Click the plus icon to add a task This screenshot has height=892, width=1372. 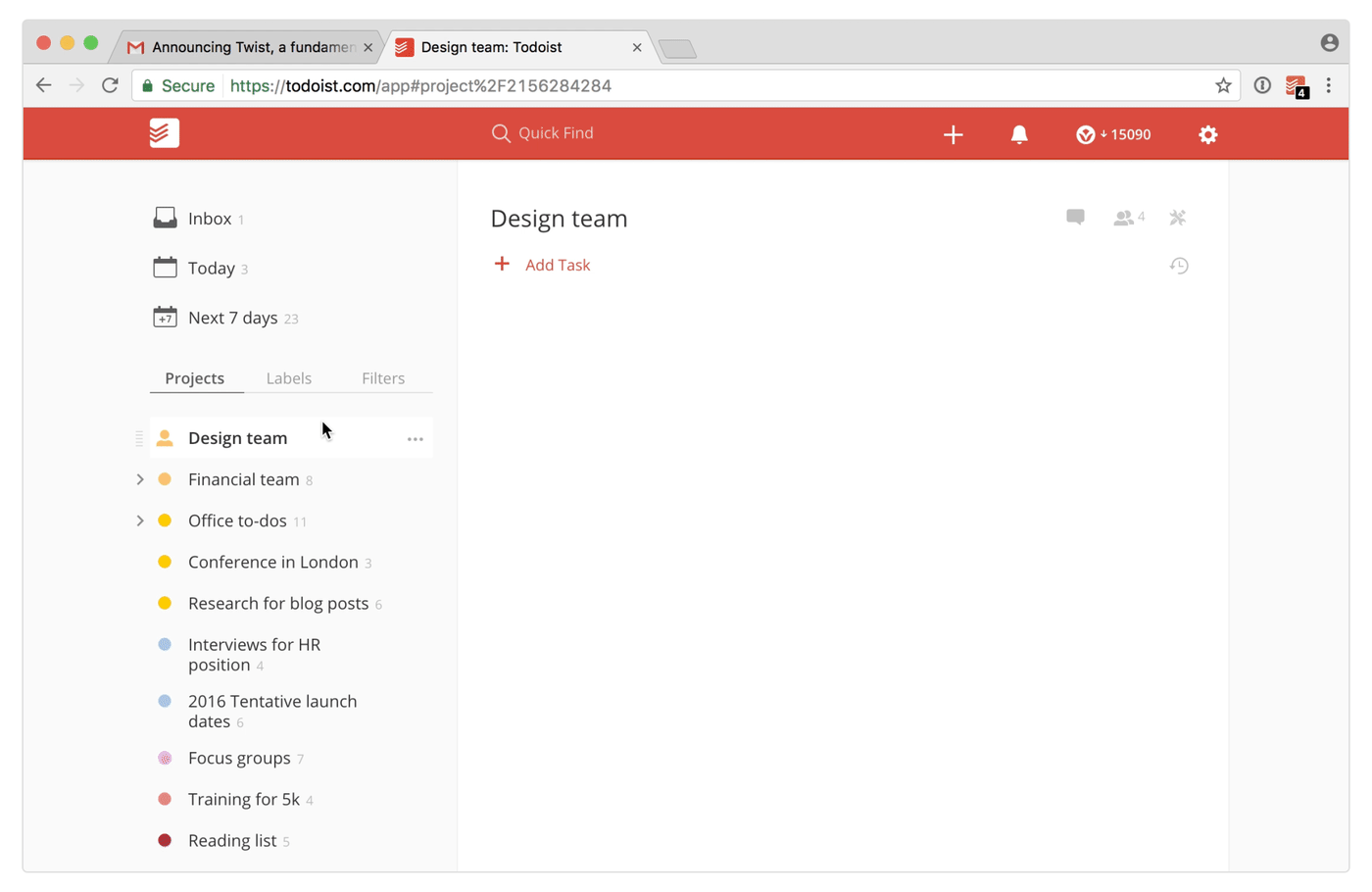tap(953, 133)
